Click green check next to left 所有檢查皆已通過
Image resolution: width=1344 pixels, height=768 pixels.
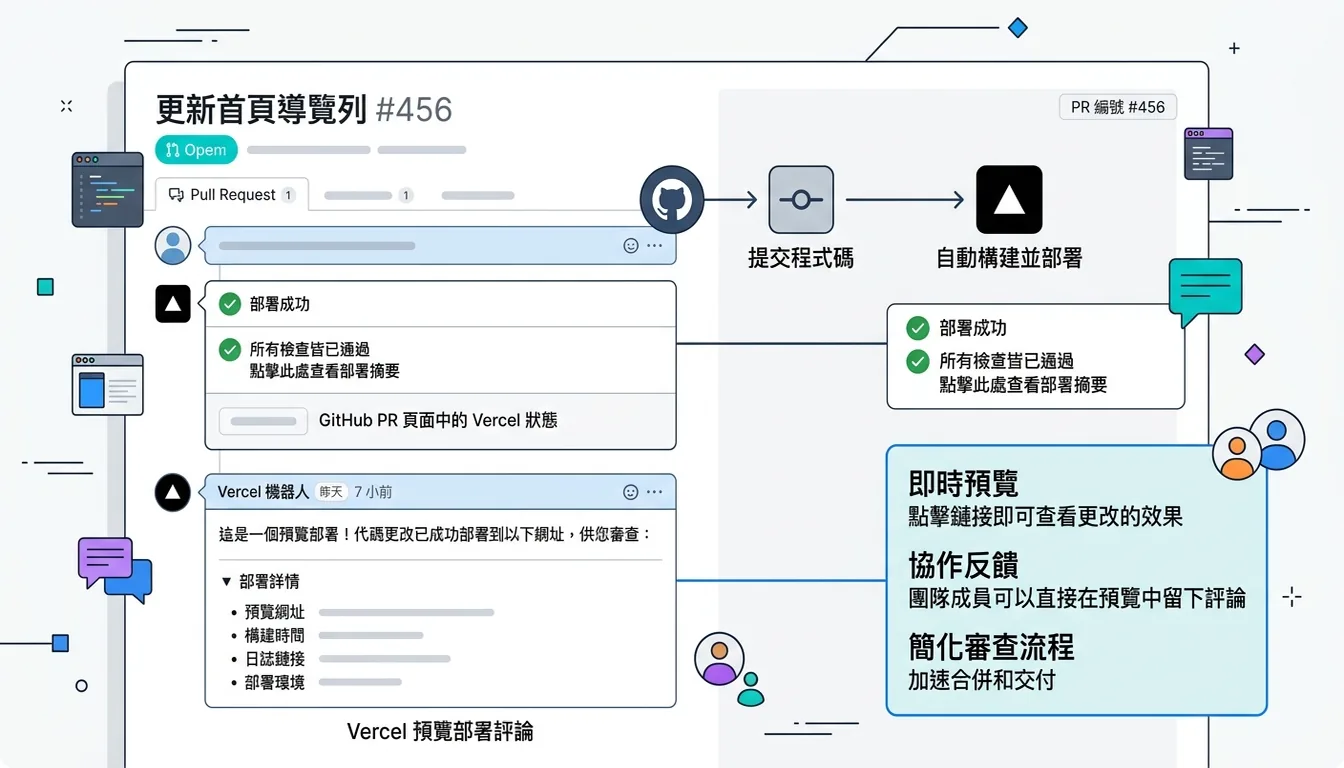(x=230, y=349)
